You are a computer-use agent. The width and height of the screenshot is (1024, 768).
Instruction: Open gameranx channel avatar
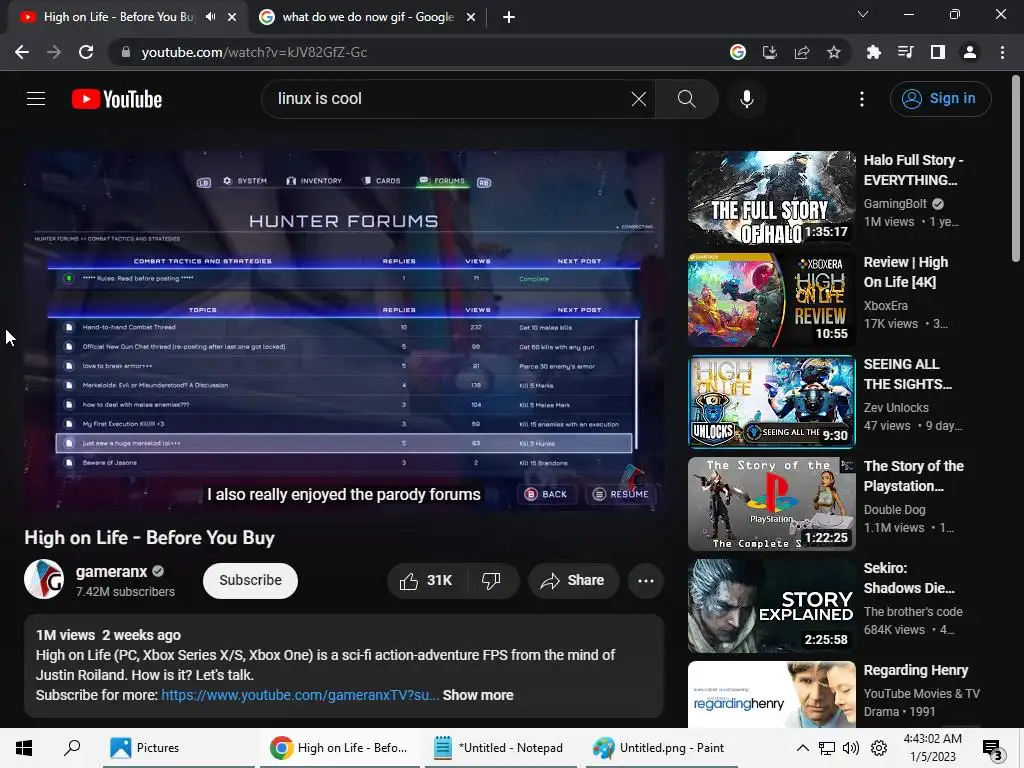(x=44, y=579)
